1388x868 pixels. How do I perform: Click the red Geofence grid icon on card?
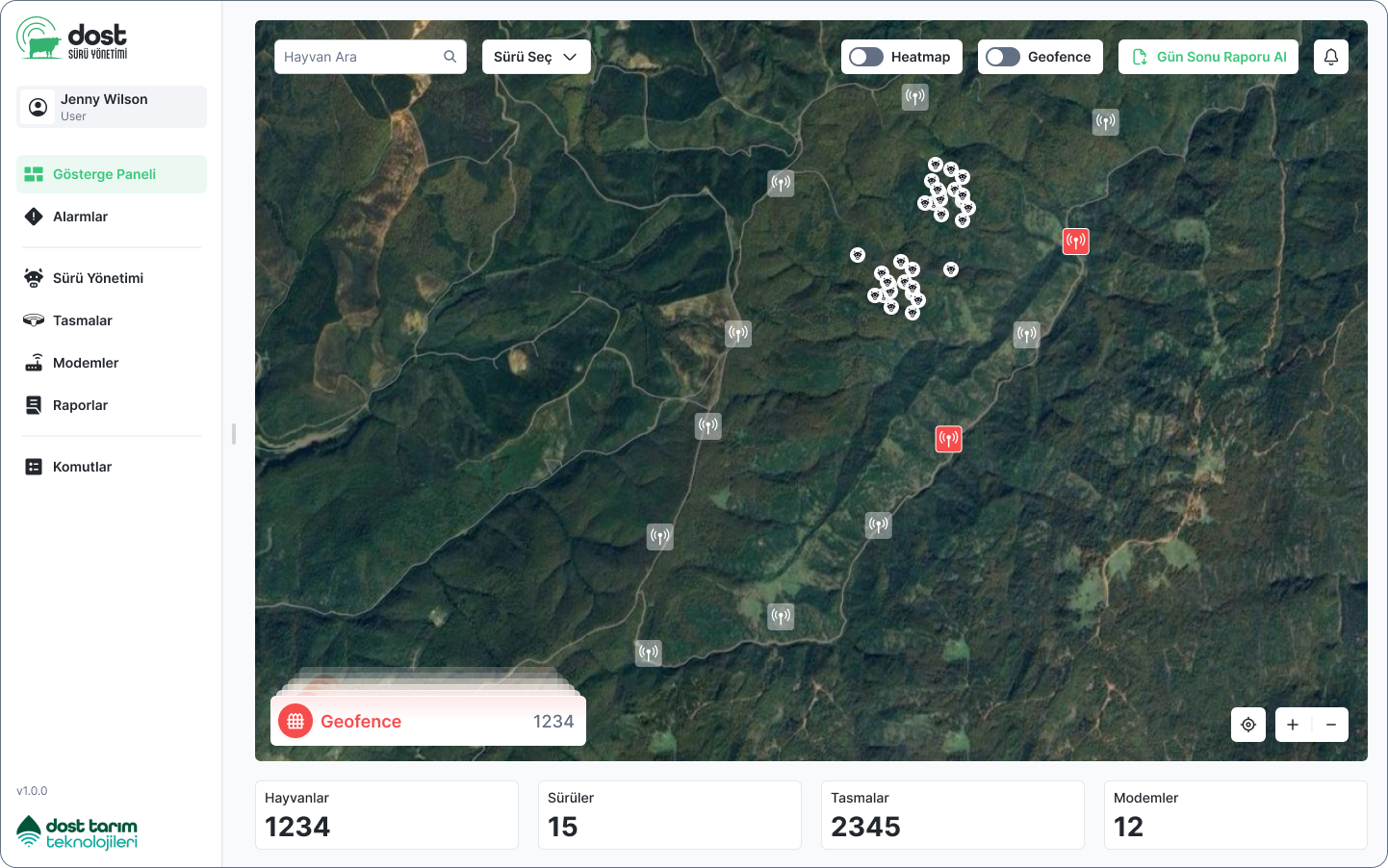click(x=296, y=721)
